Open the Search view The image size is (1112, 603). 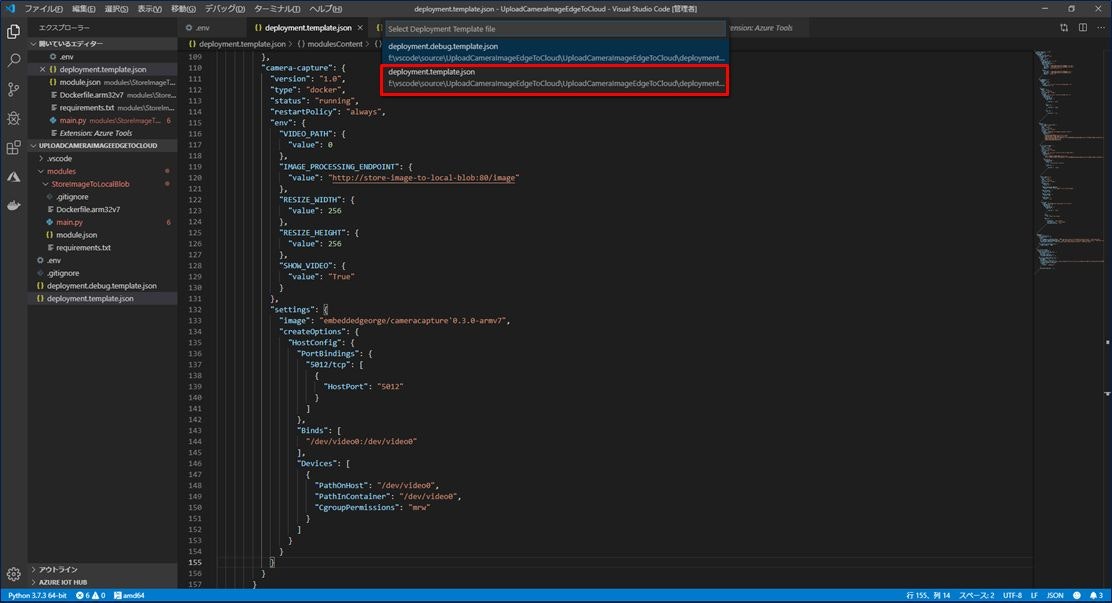coord(13,59)
